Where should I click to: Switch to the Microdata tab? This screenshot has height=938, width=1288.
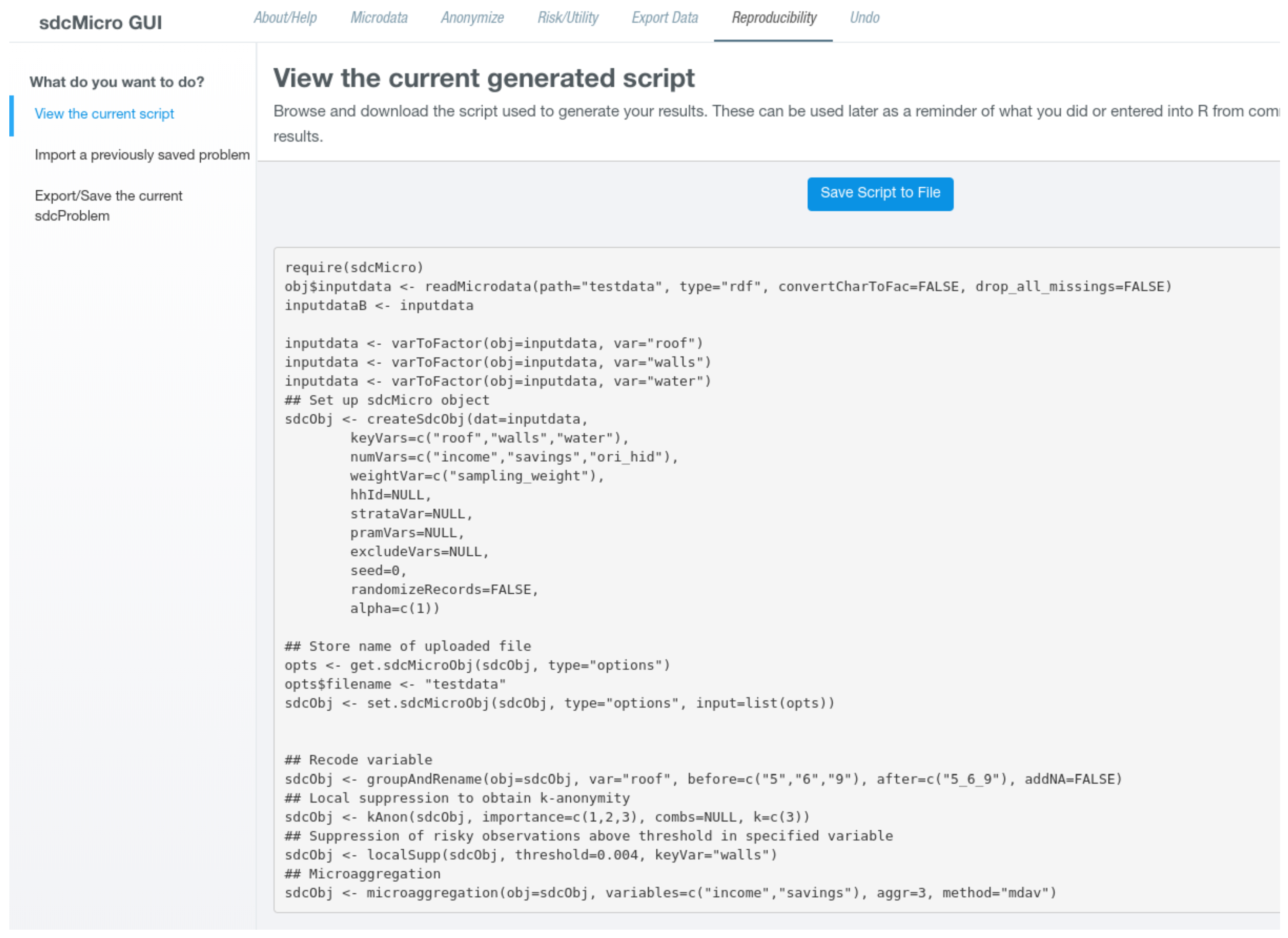pyautogui.click(x=379, y=18)
